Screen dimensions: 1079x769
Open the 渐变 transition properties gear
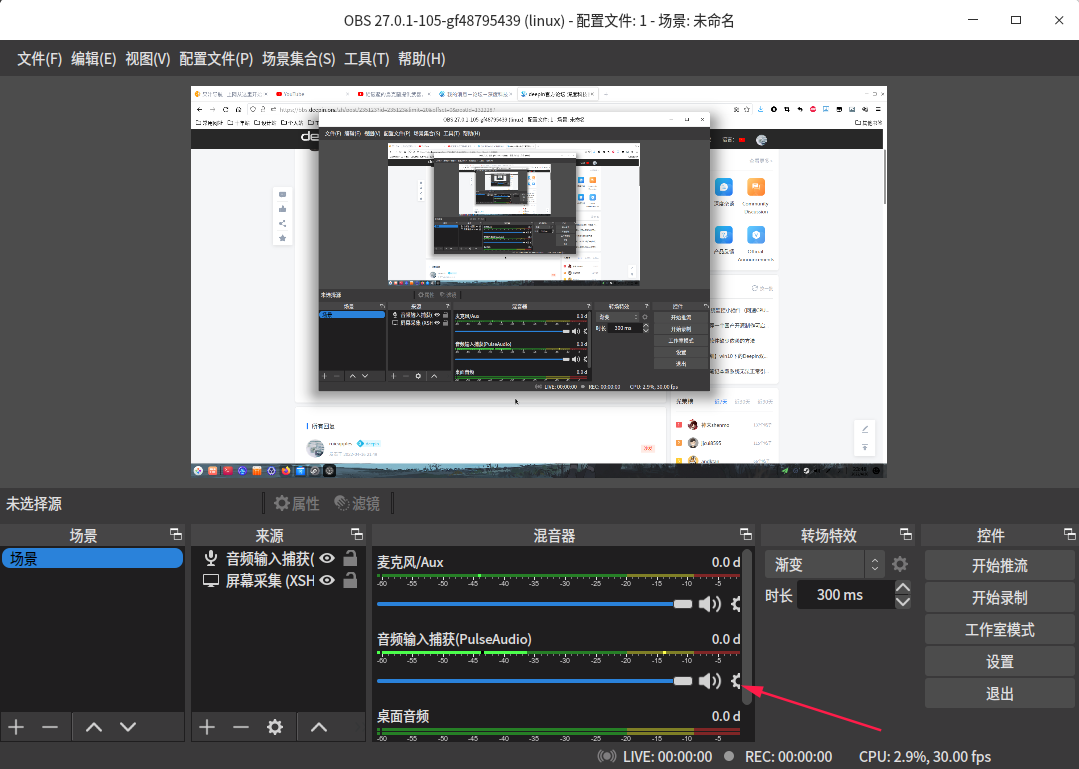point(899,564)
